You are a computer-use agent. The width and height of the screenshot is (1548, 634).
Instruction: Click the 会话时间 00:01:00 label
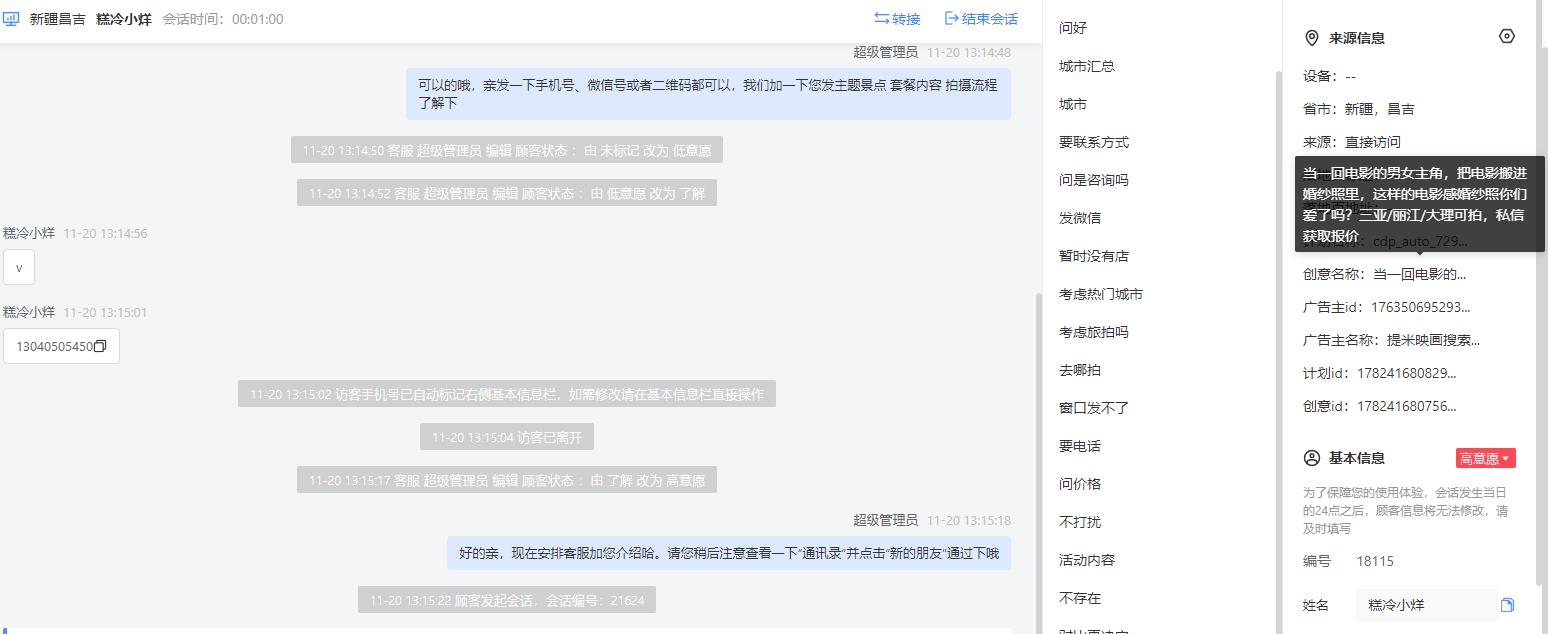coord(222,19)
